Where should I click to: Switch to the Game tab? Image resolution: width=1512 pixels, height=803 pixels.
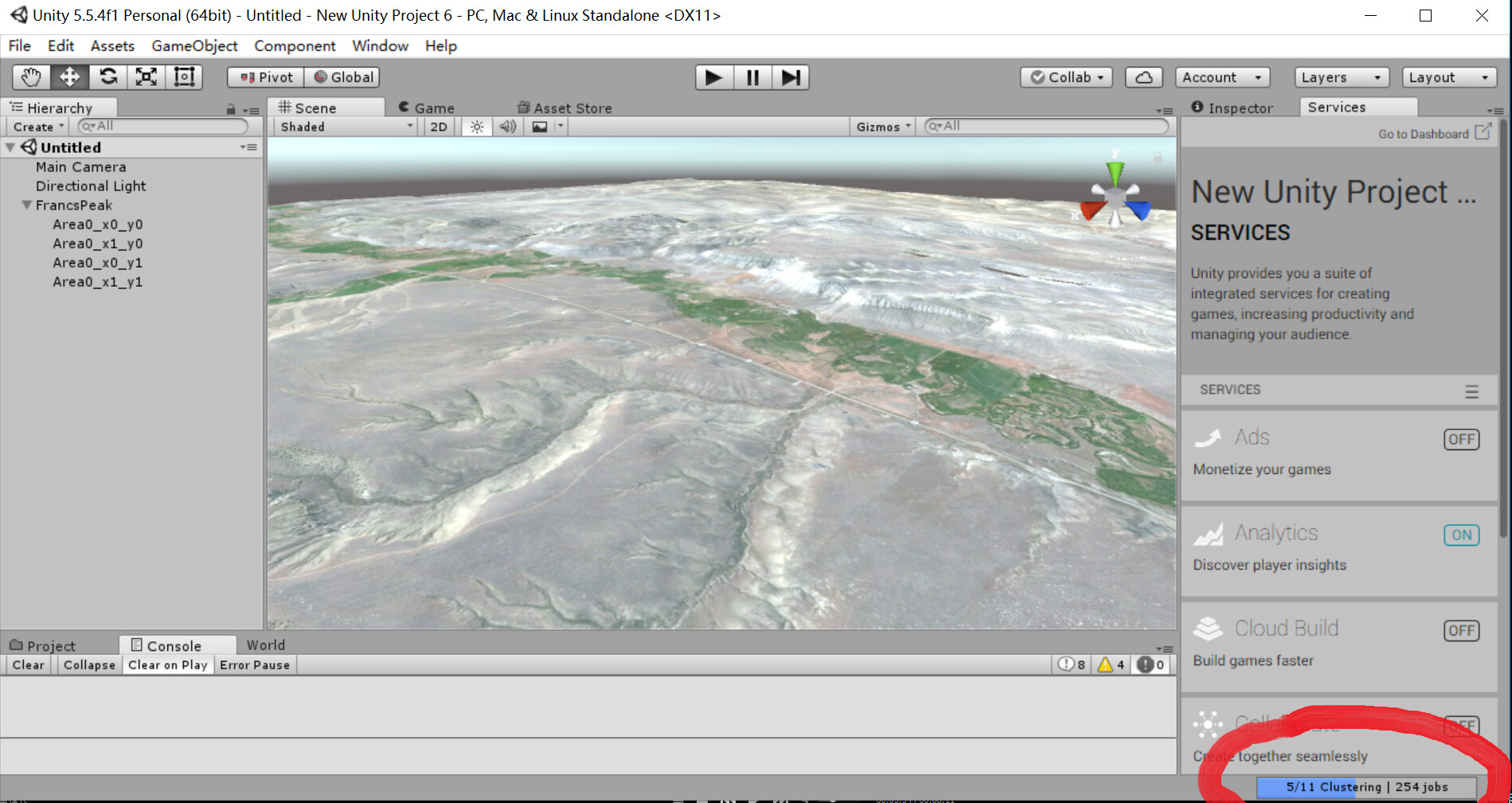point(432,107)
